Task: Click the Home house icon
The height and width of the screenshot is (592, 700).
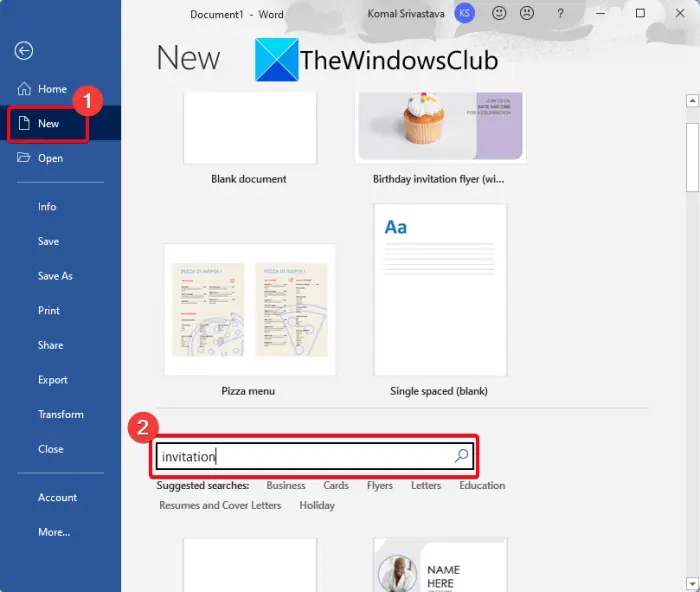Action: click(24, 89)
